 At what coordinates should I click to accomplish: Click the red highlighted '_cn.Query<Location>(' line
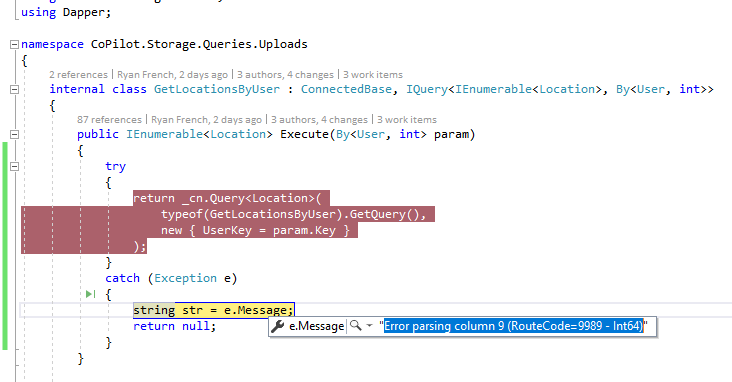[227, 198]
